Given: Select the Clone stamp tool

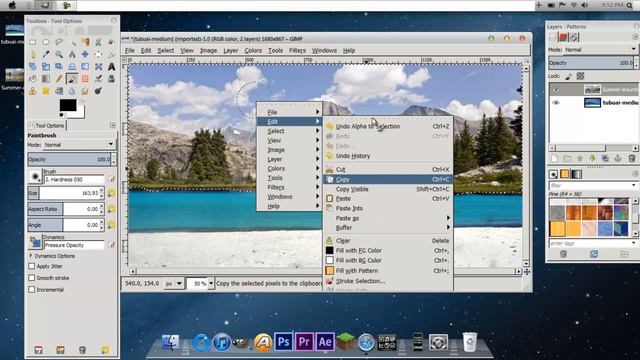Looking at the screenshot, I should click(33, 91).
